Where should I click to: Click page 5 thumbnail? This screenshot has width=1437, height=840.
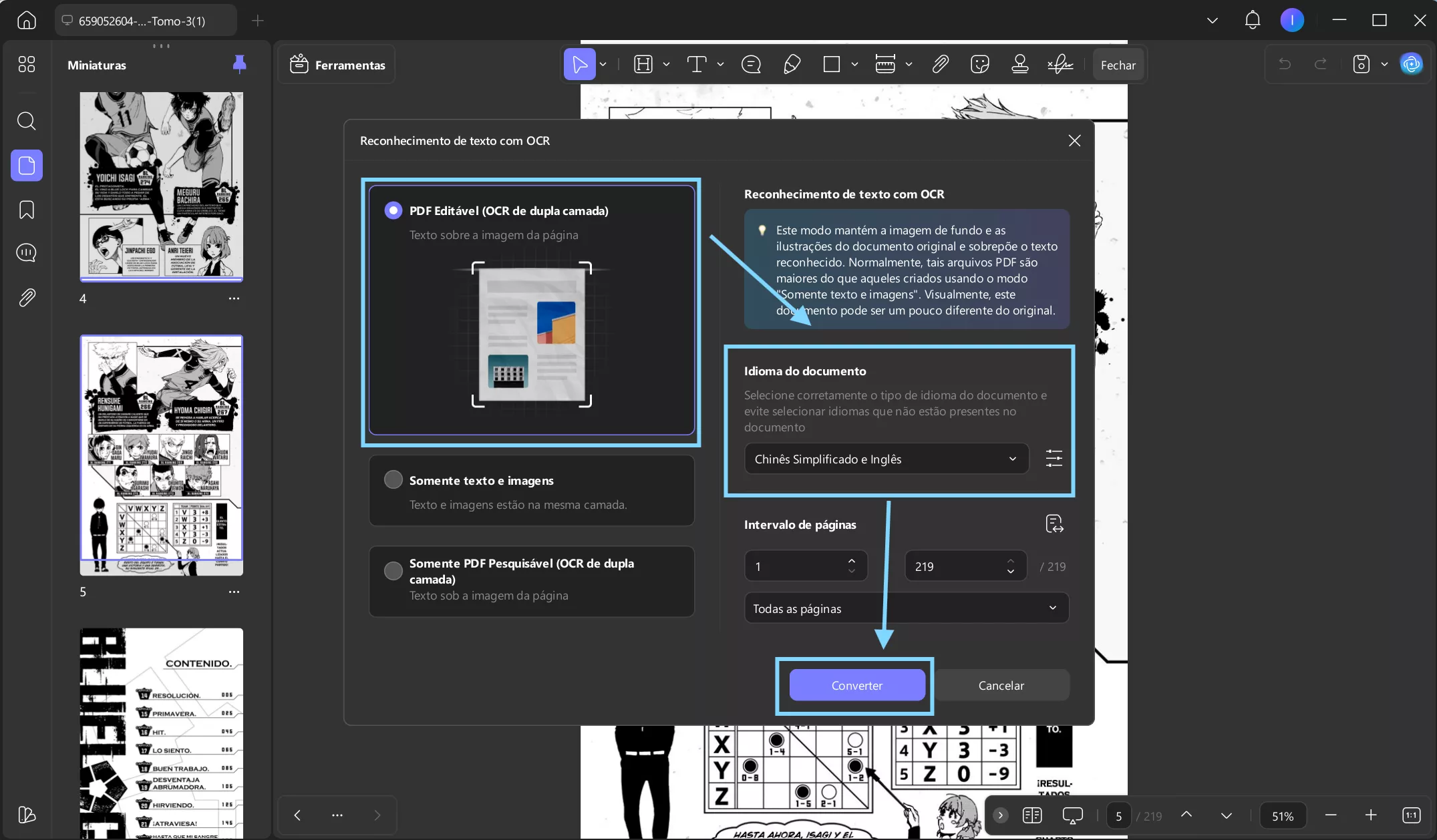pos(161,454)
